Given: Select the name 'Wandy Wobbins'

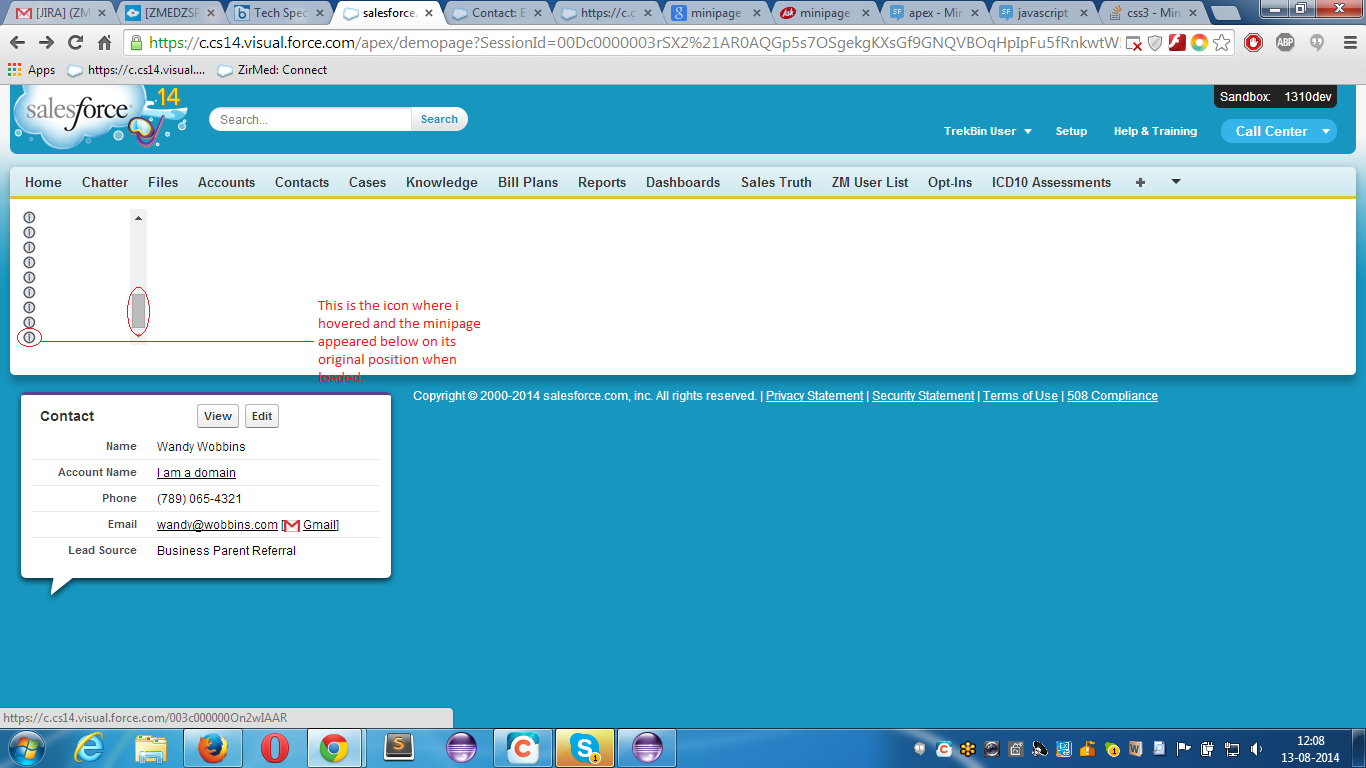Looking at the screenshot, I should point(201,447).
